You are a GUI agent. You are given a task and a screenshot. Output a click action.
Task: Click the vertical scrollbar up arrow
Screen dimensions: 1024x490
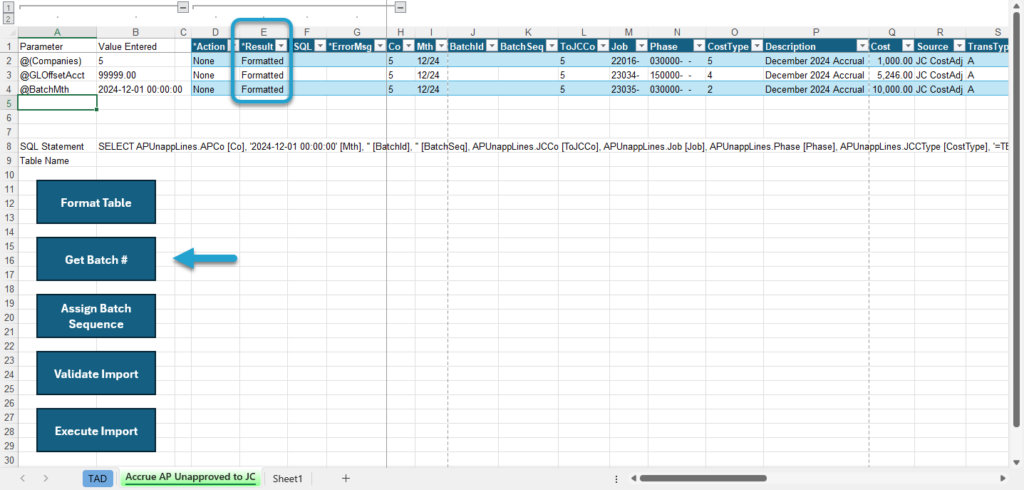point(1016,6)
